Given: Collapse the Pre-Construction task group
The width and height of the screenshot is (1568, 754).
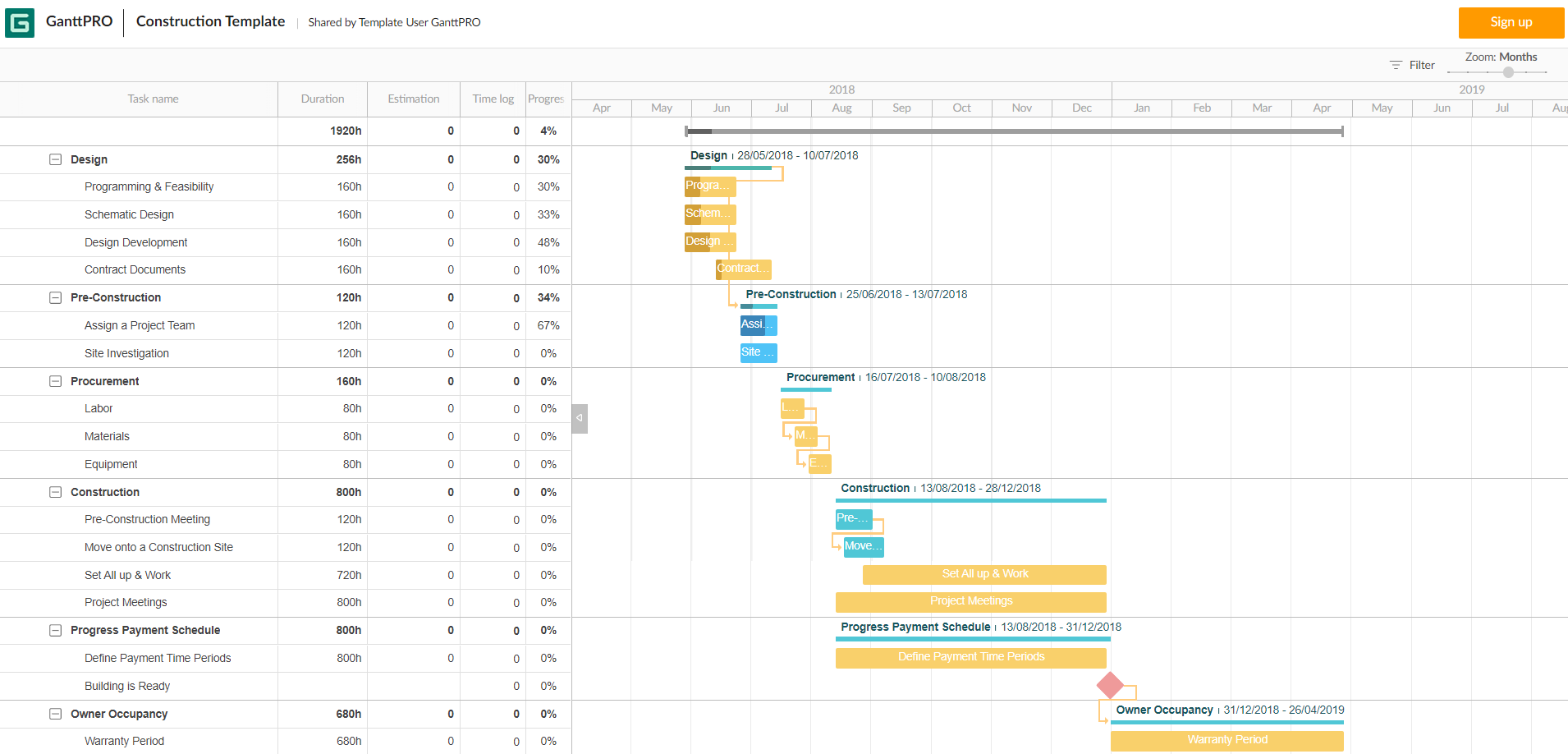Looking at the screenshot, I should pyautogui.click(x=55, y=297).
